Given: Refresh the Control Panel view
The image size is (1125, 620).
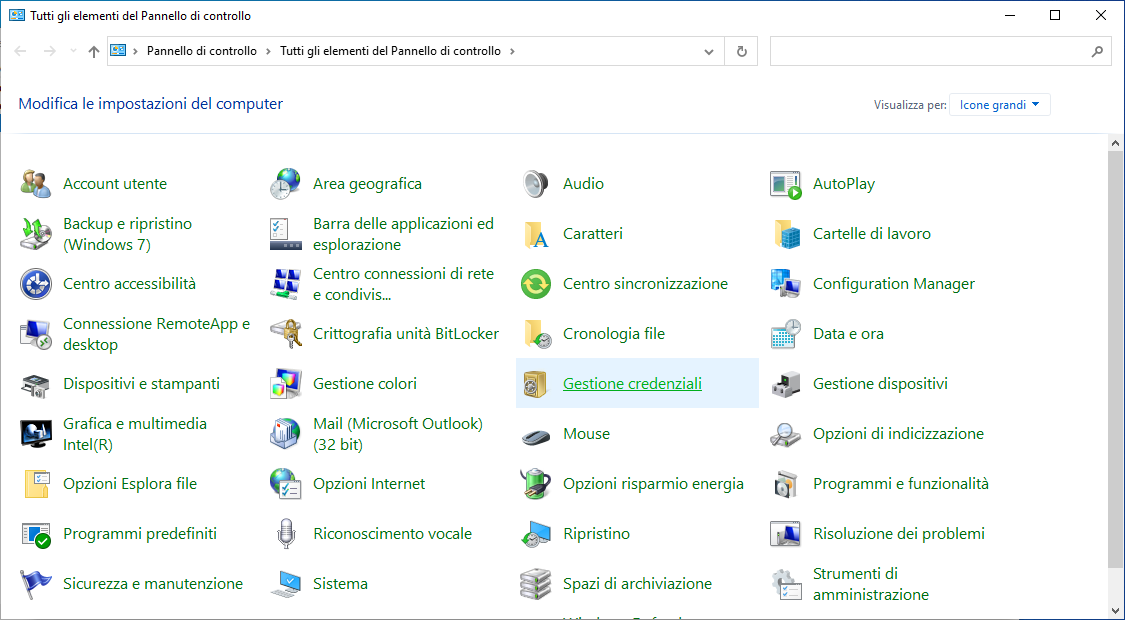Looking at the screenshot, I should pyautogui.click(x=742, y=52).
